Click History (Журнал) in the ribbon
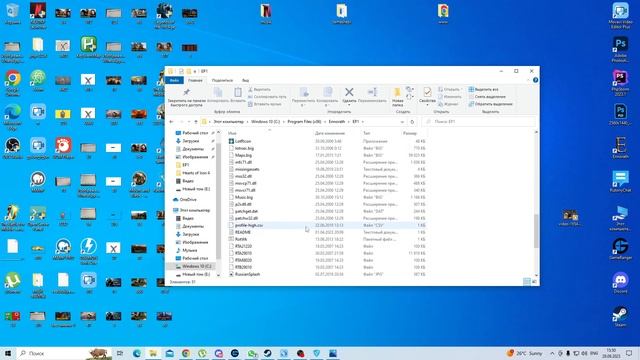 (x=448, y=104)
